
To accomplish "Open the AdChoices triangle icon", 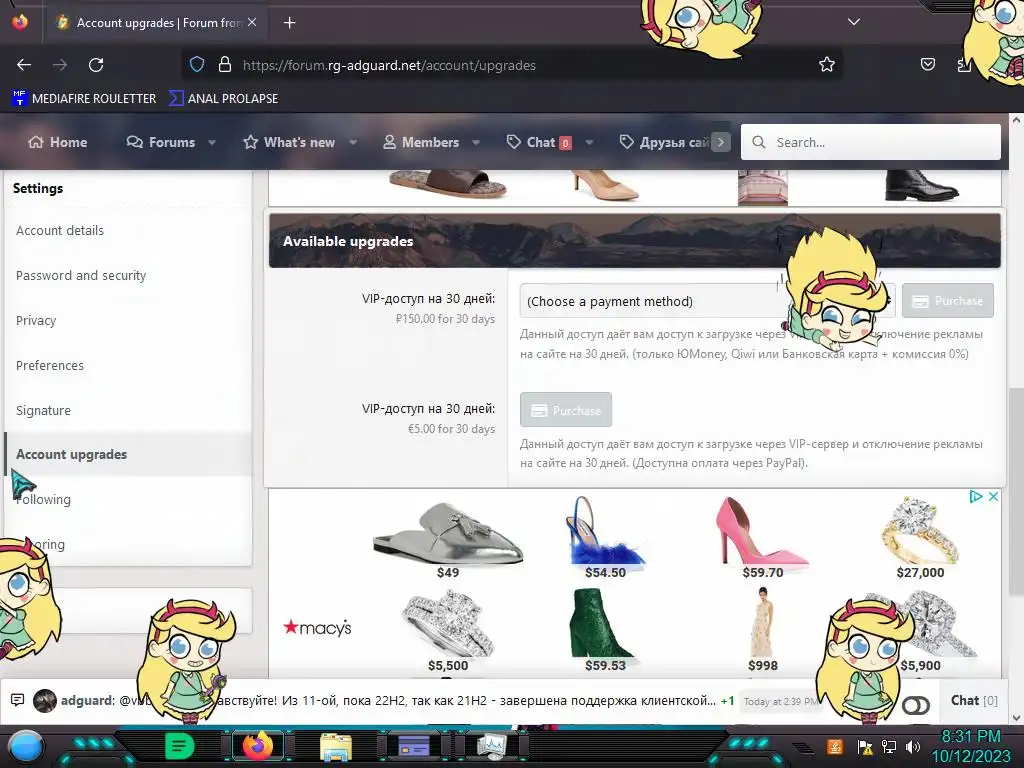I will [976, 497].
